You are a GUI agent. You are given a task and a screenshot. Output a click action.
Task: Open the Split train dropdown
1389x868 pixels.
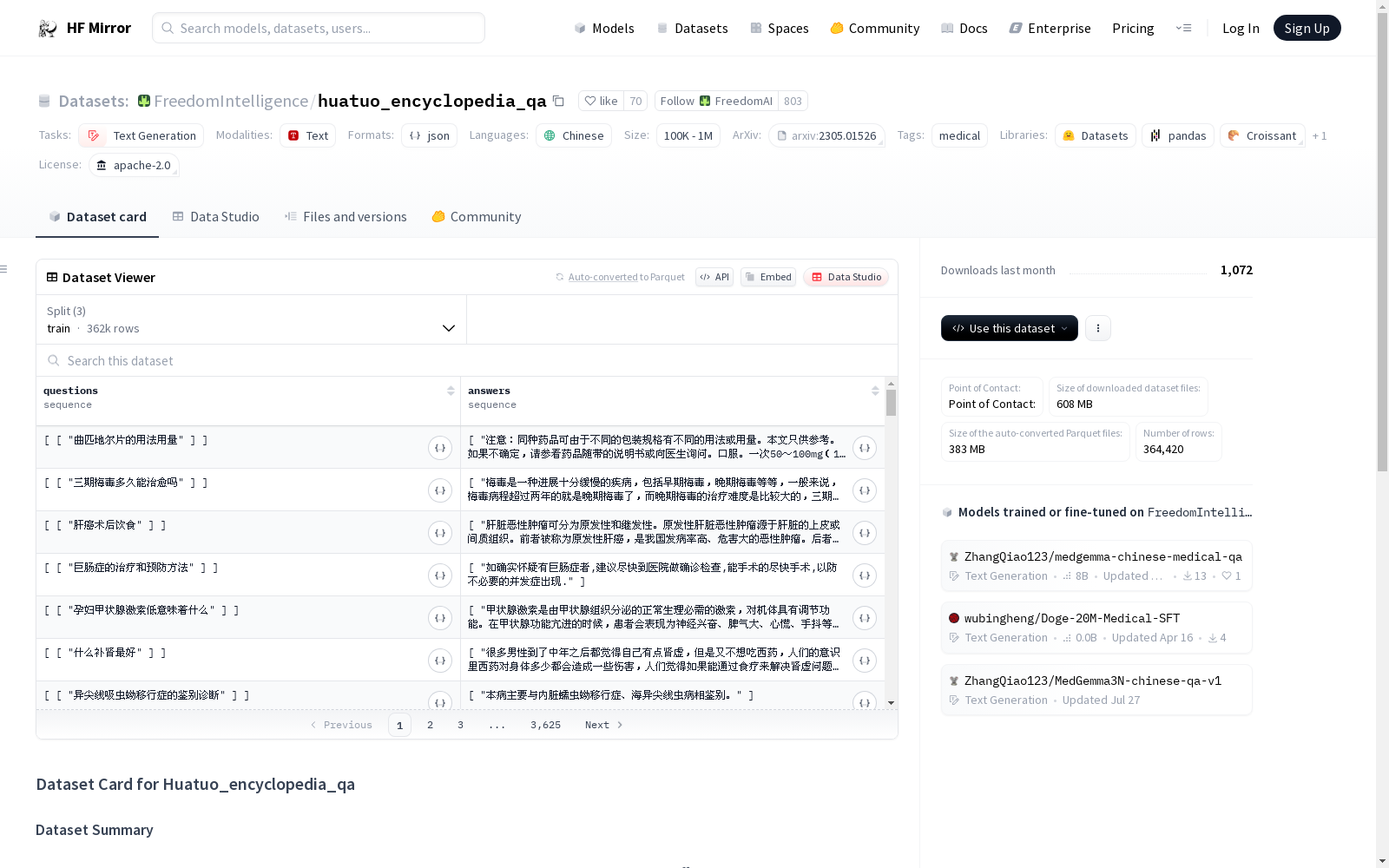(x=251, y=319)
